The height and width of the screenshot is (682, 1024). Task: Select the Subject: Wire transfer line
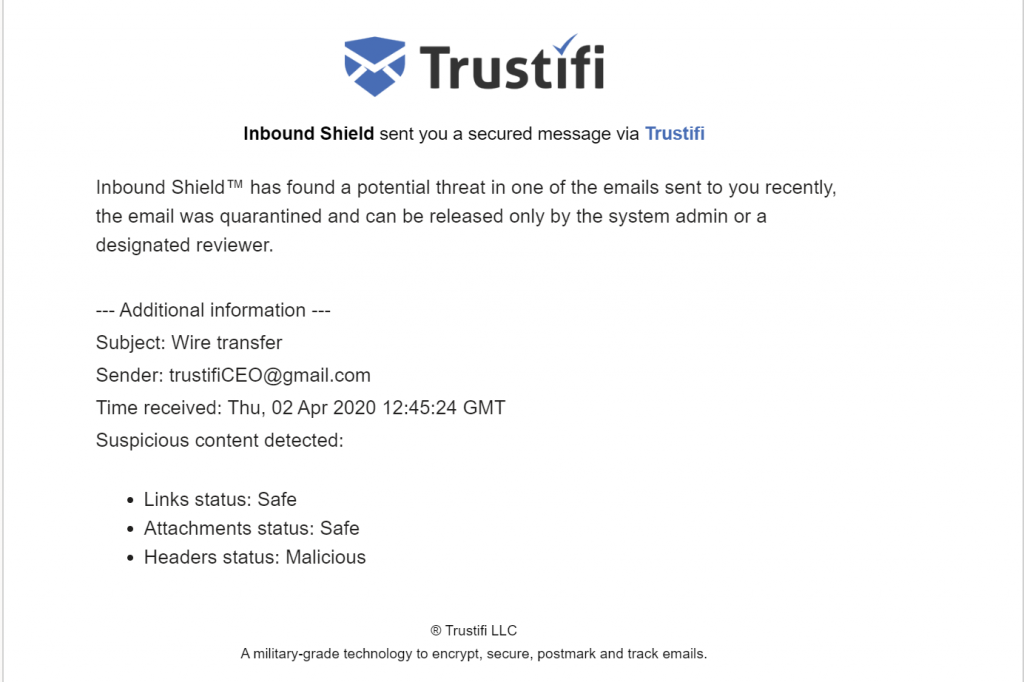(189, 342)
